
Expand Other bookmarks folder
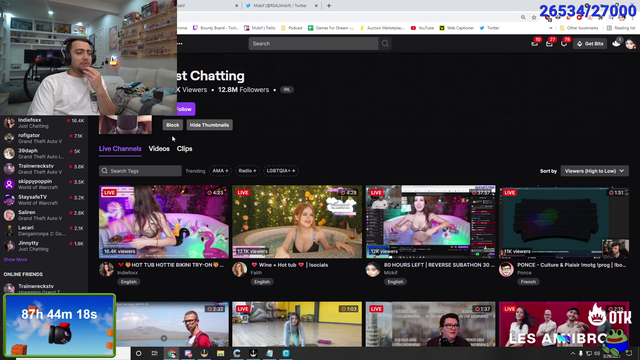click(x=579, y=28)
